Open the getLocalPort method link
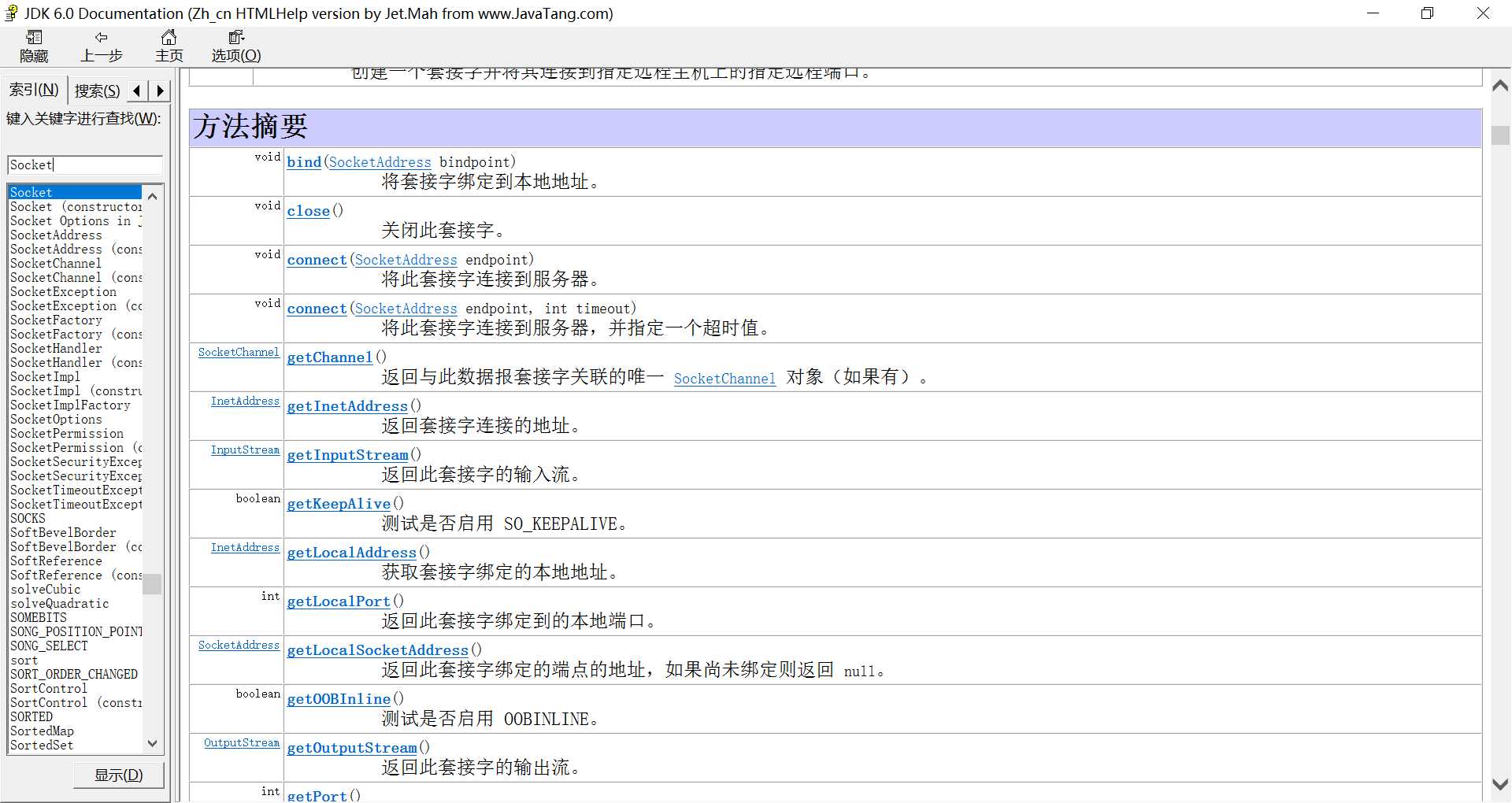The height and width of the screenshot is (803, 1512). [339, 601]
